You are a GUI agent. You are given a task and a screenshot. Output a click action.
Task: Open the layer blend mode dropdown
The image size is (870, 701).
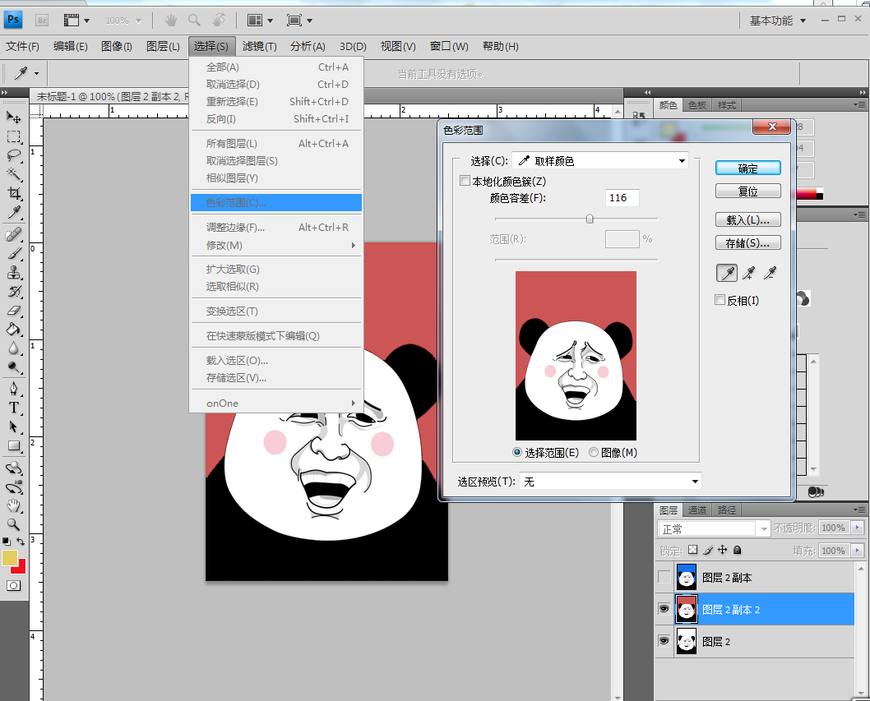pos(713,527)
